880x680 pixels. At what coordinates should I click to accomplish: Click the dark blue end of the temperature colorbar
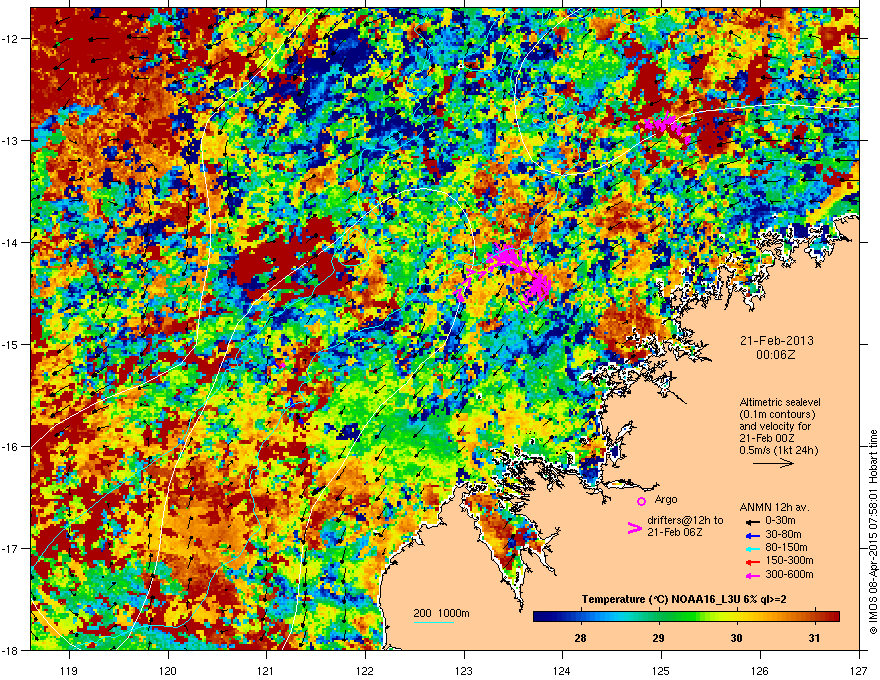(539, 616)
